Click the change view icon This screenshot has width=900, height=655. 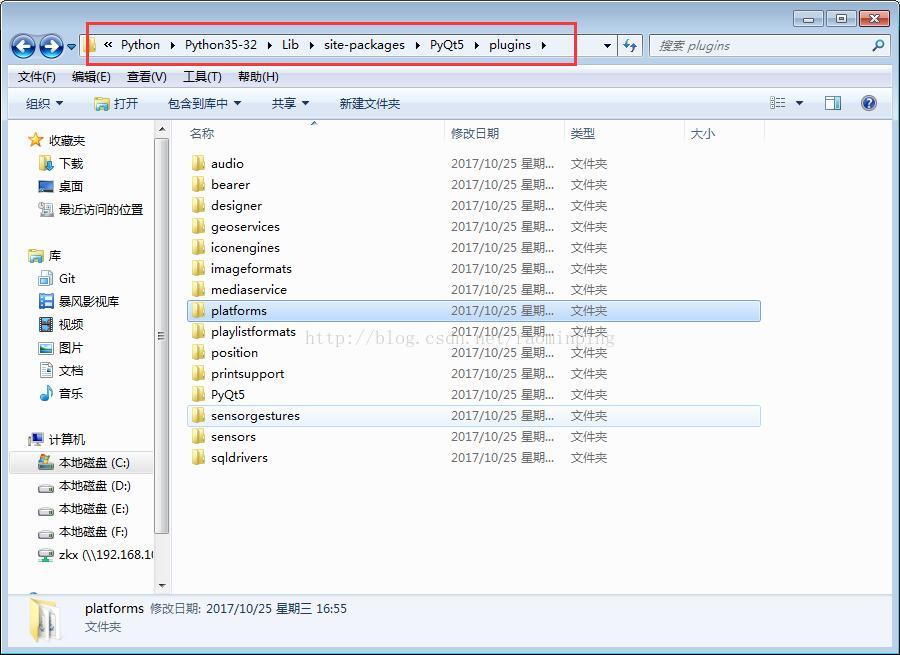[x=778, y=103]
